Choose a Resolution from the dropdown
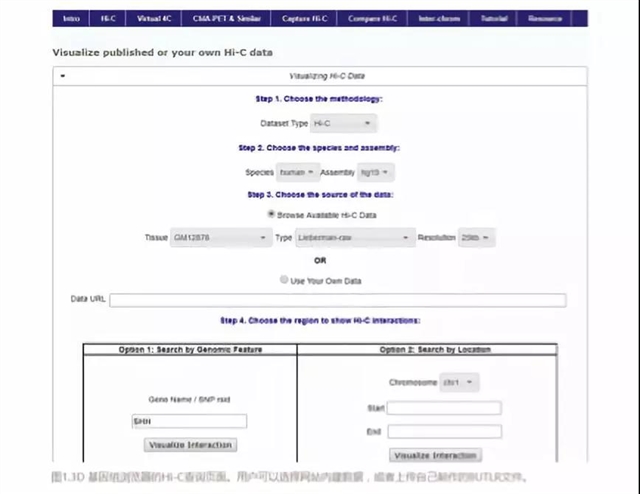640x494 pixels. click(477, 238)
